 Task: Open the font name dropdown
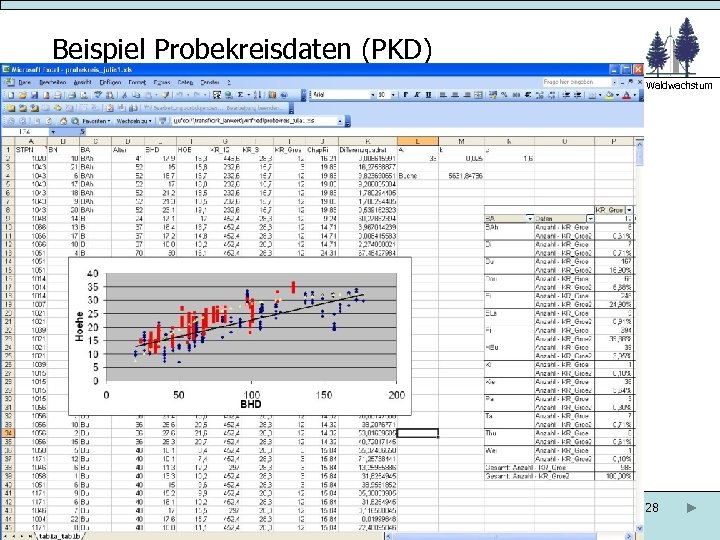[373, 95]
